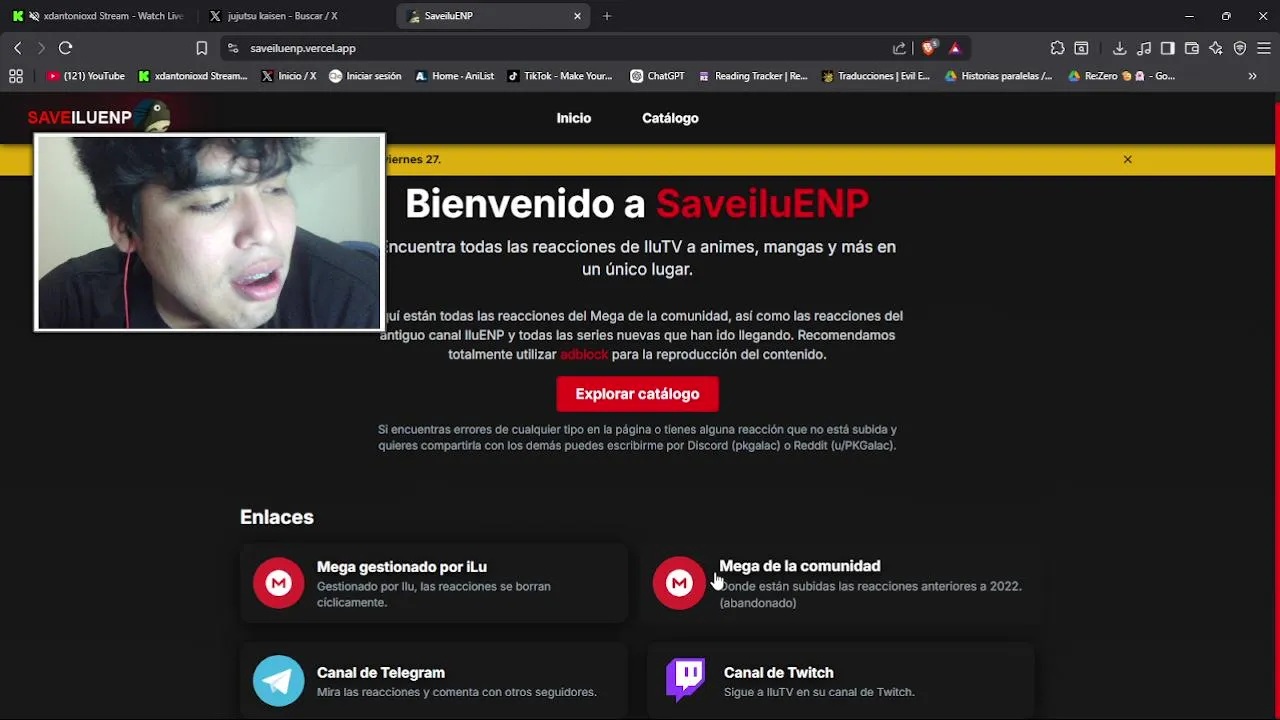Open the Home - AniList bookmark
Viewport: 1280px width, 720px height.
coord(454,76)
